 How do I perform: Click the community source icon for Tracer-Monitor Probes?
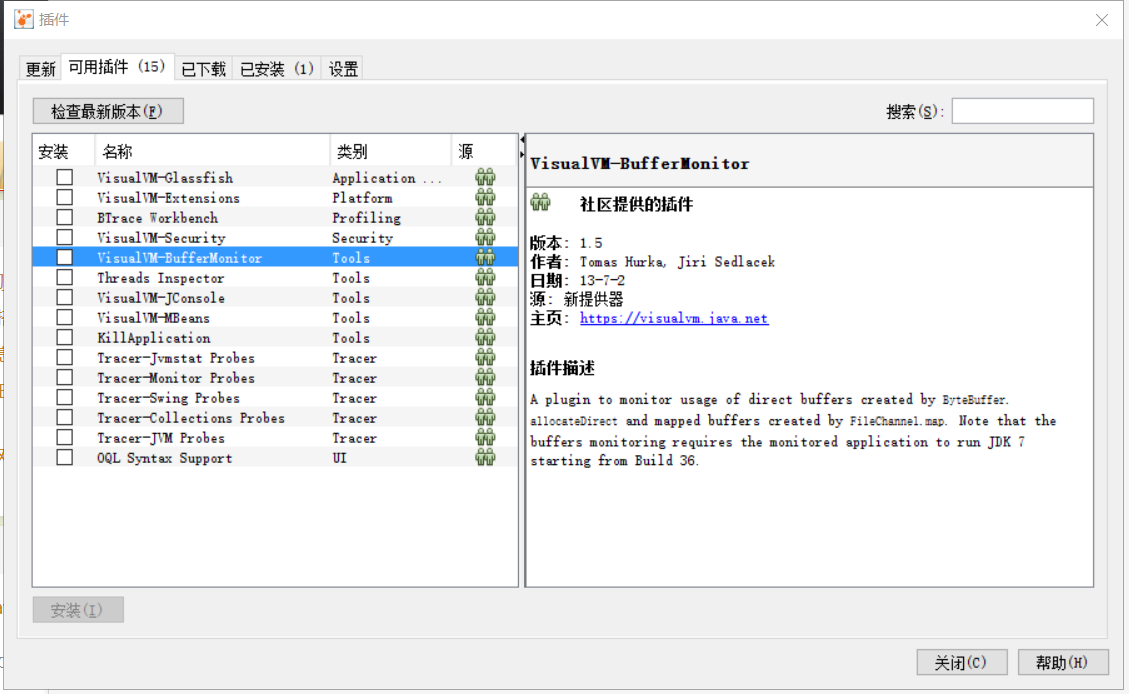pos(485,378)
